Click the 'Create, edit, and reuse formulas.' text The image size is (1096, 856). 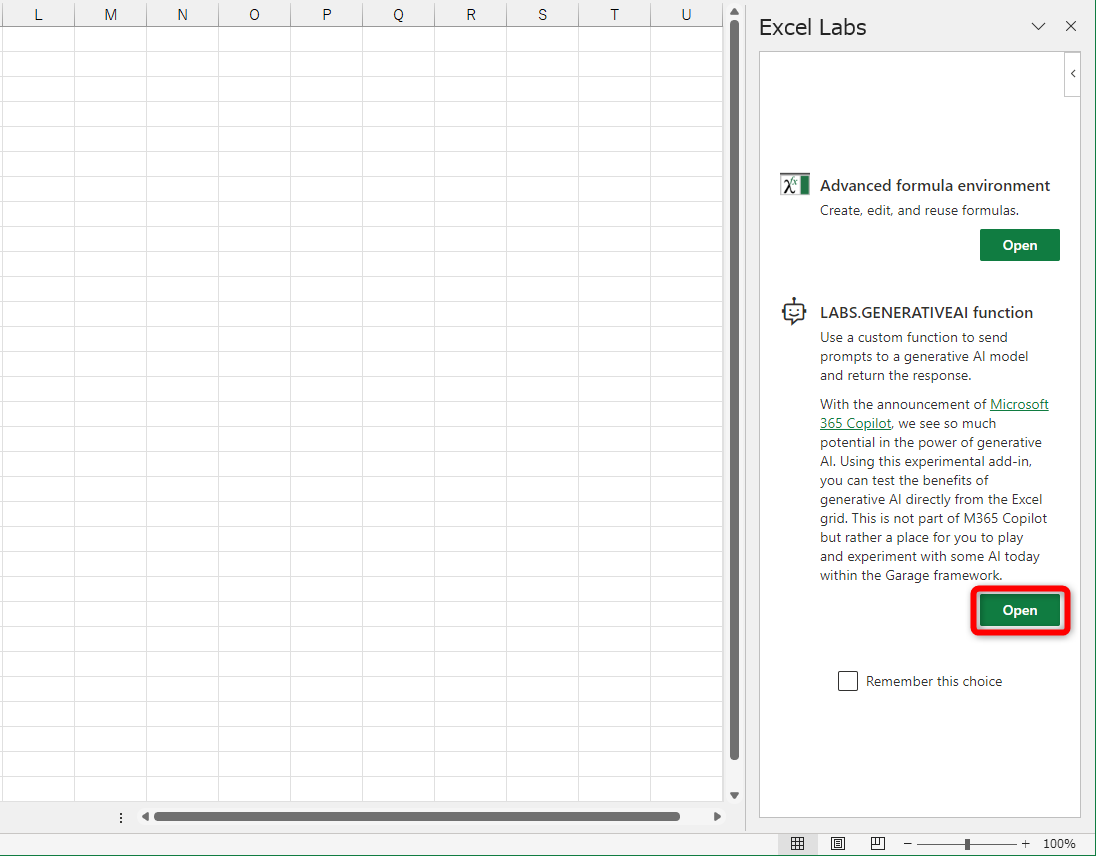[x=919, y=210]
